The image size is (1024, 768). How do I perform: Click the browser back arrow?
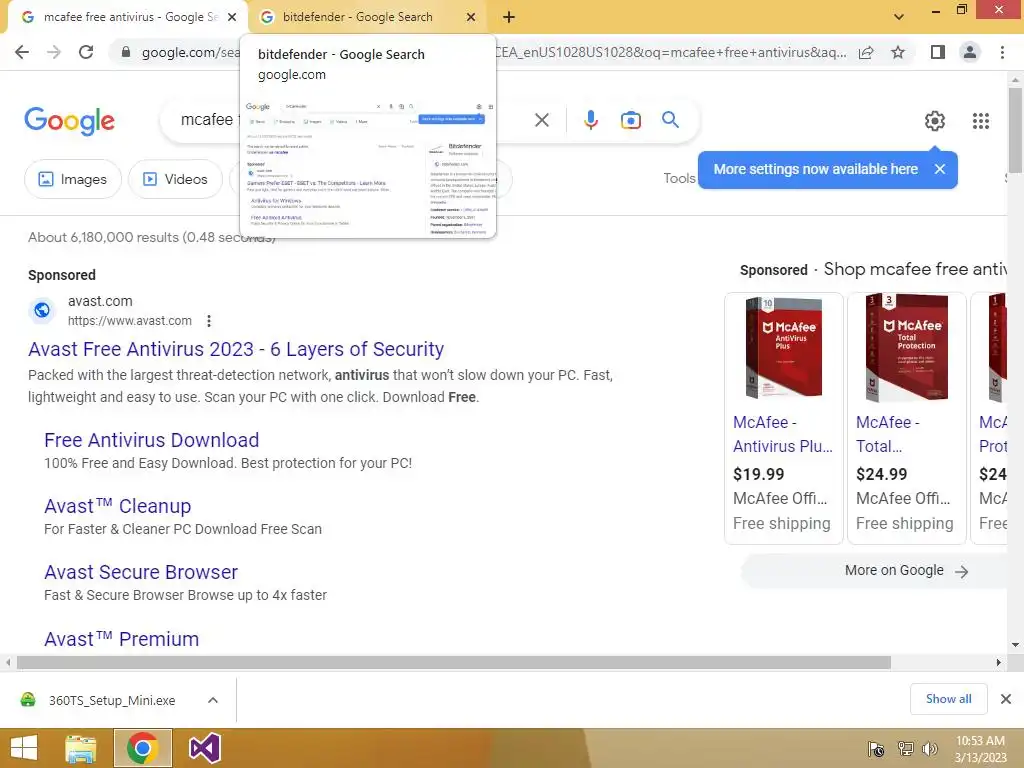click(22, 52)
